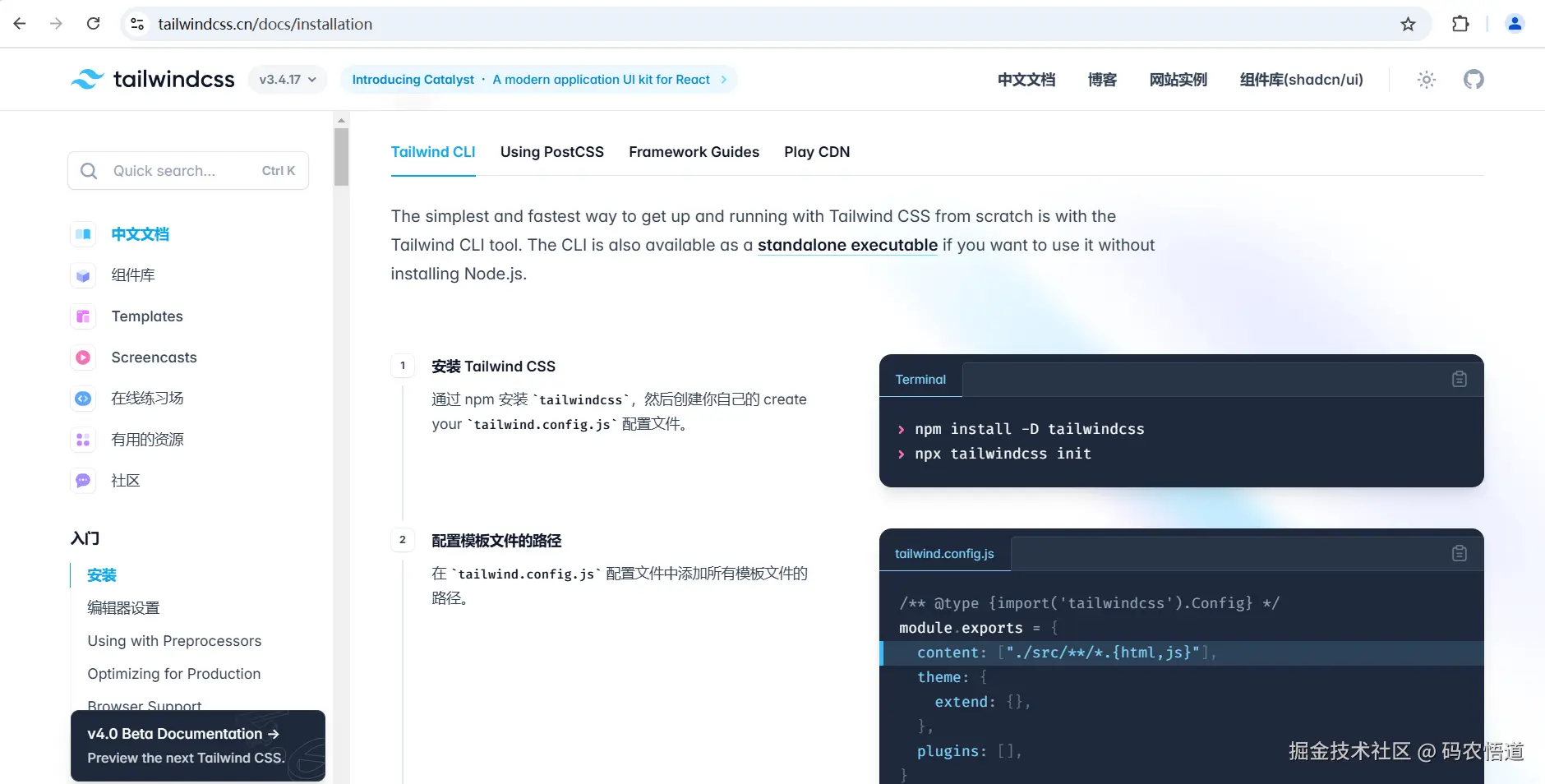Copy the Terminal code snippet
Image resolution: width=1545 pixels, height=784 pixels.
pyautogui.click(x=1460, y=379)
